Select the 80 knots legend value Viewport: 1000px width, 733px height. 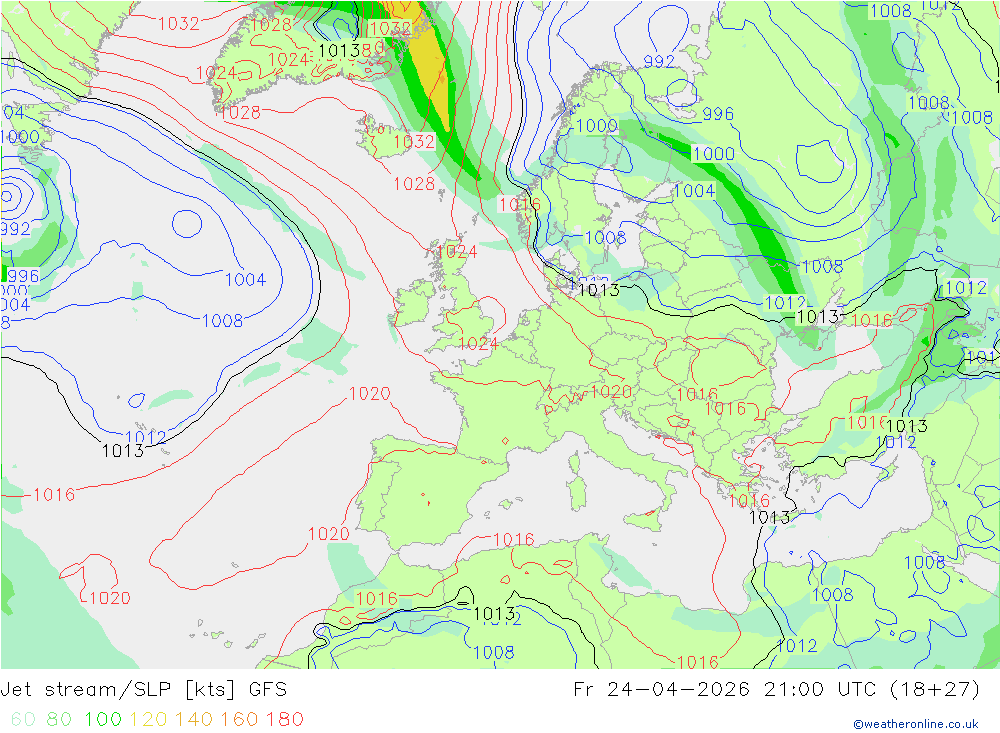(59, 719)
